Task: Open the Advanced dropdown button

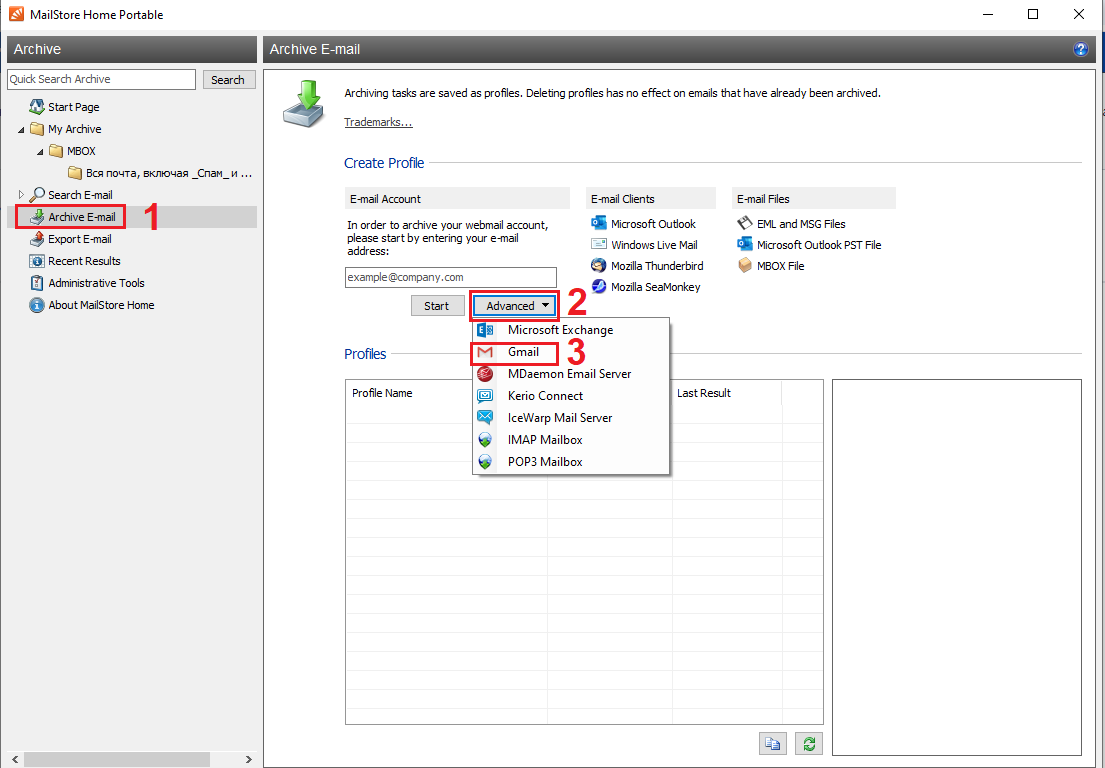Action: coord(514,306)
